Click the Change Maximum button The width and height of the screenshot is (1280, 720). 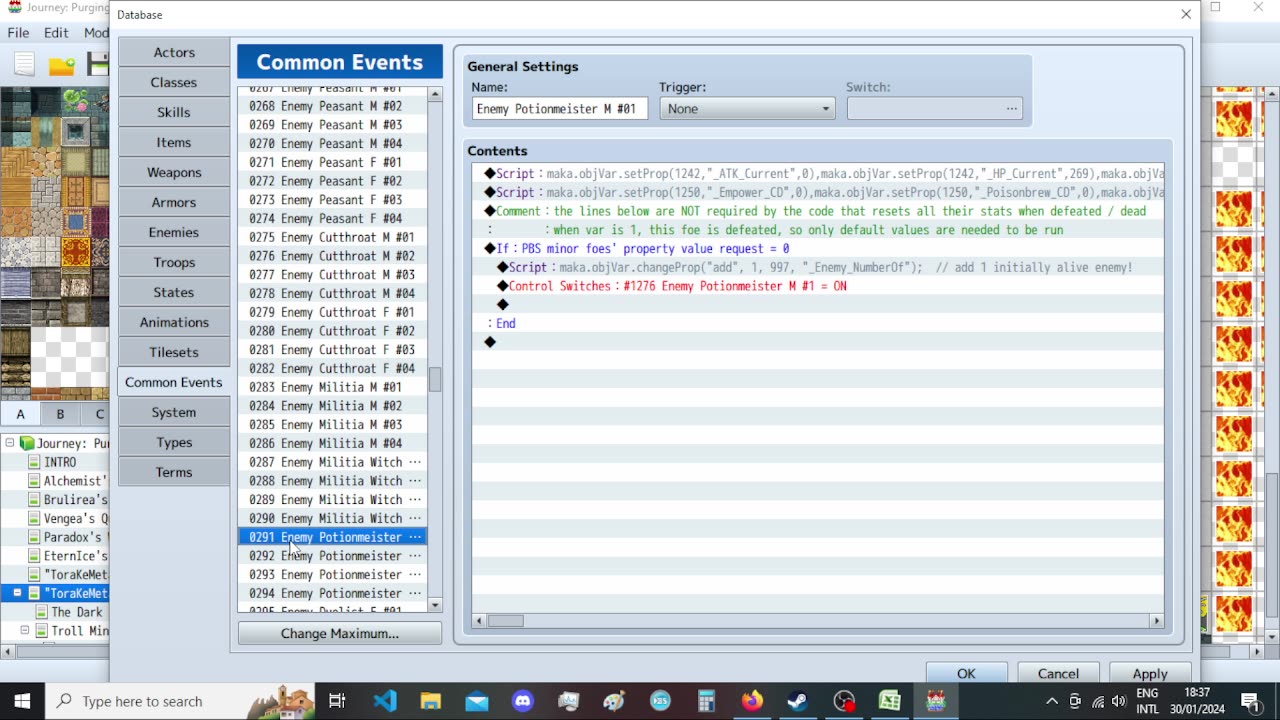click(x=340, y=633)
